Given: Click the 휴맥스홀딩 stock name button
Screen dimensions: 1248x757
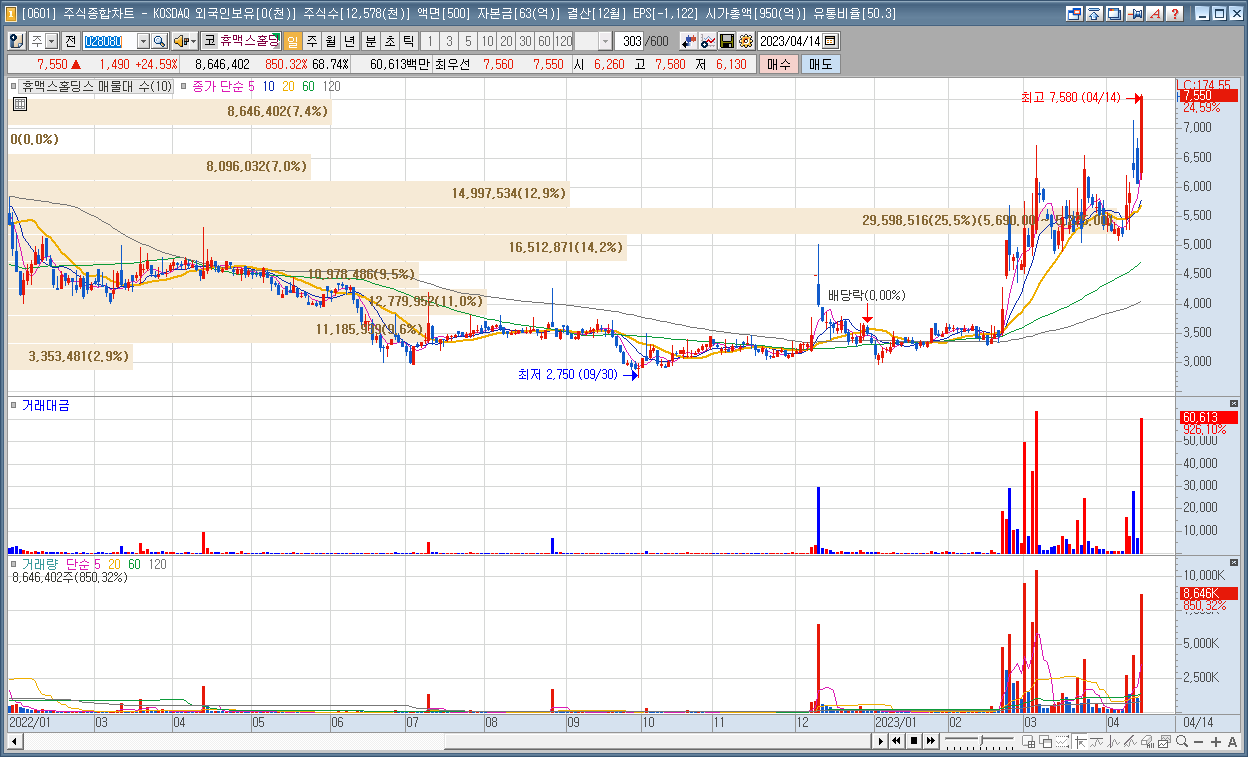Looking at the screenshot, I should (x=249, y=41).
